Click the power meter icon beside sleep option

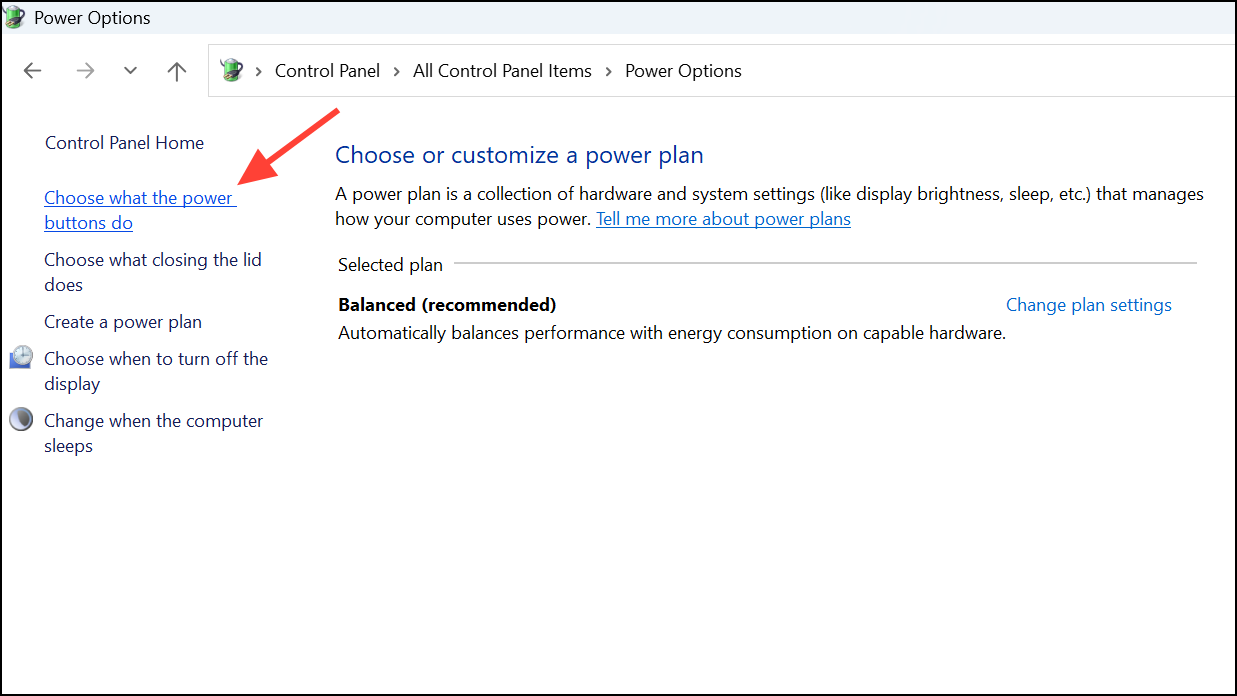(x=21, y=419)
